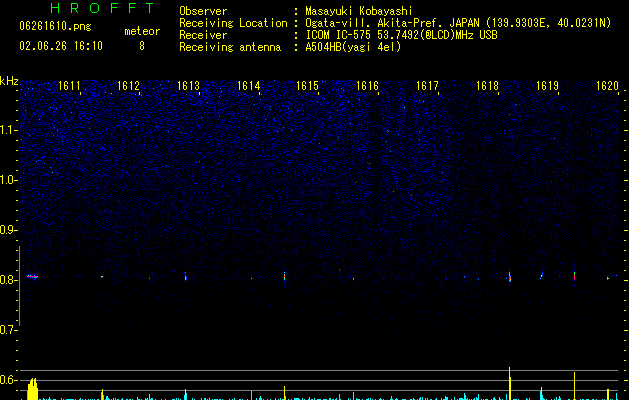Click the bright echo just after 1618
This screenshot has height=400, width=629.
point(509,277)
